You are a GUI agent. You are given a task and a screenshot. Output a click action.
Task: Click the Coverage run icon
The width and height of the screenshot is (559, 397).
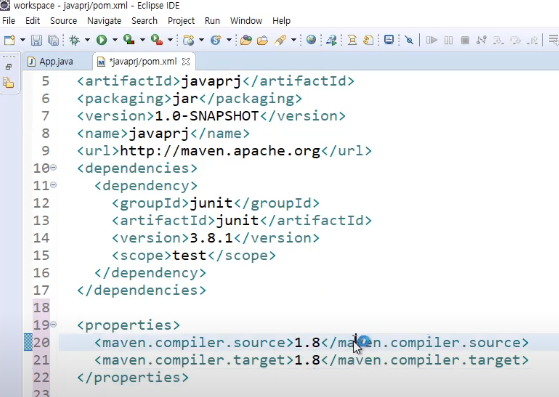click(129, 40)
